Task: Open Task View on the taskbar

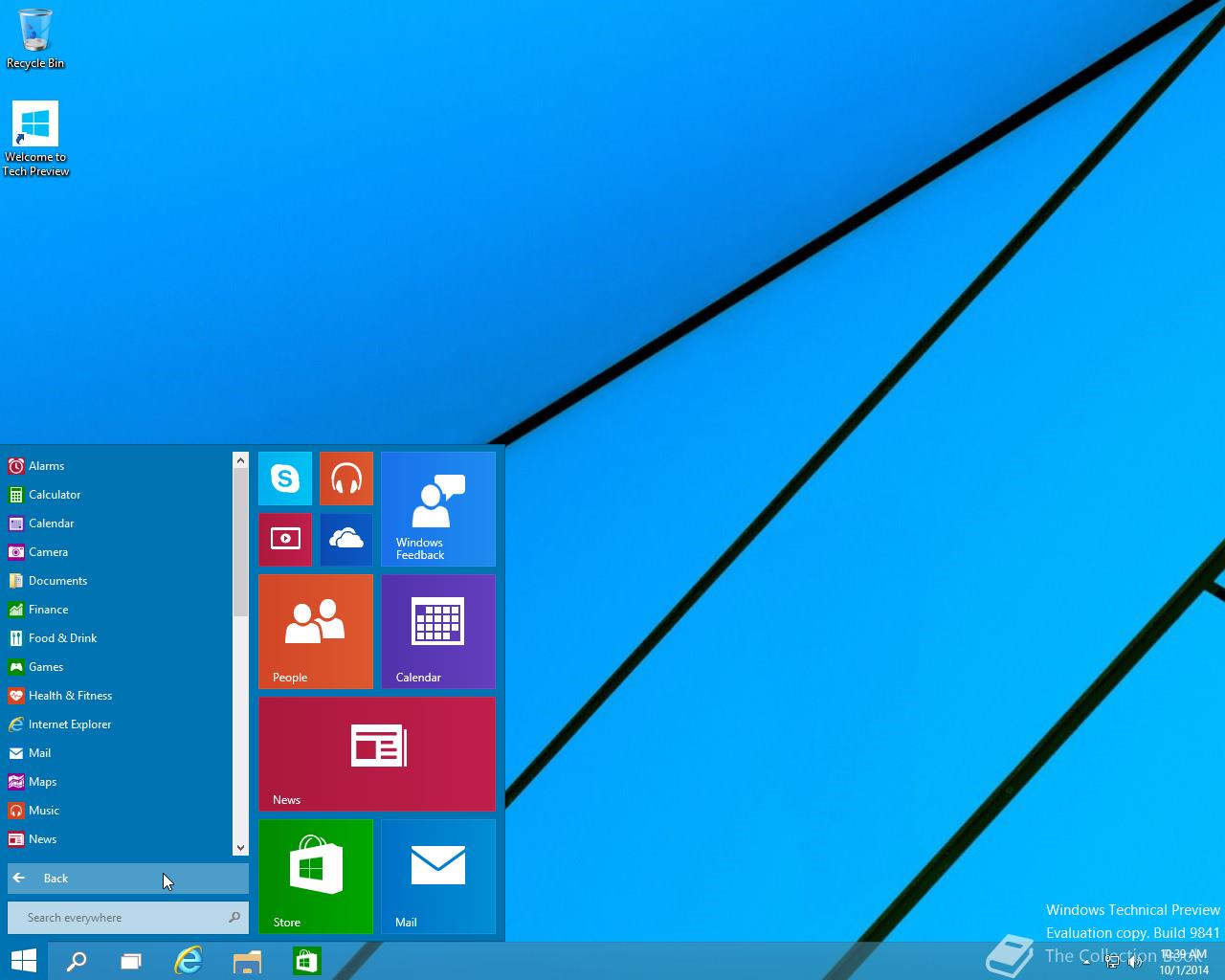Action: [131, 961]
